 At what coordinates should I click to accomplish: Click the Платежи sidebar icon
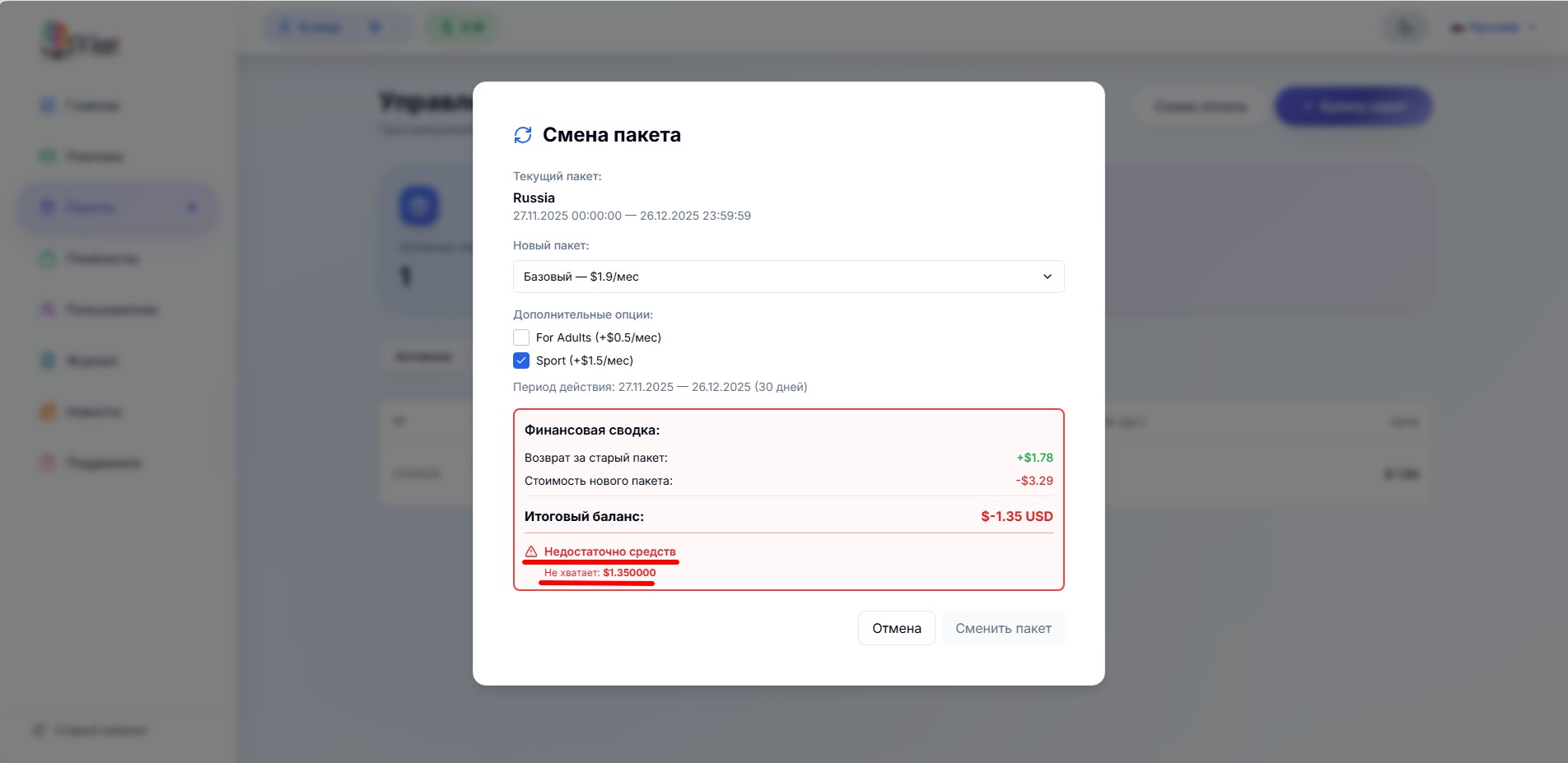tap(48, 156)
